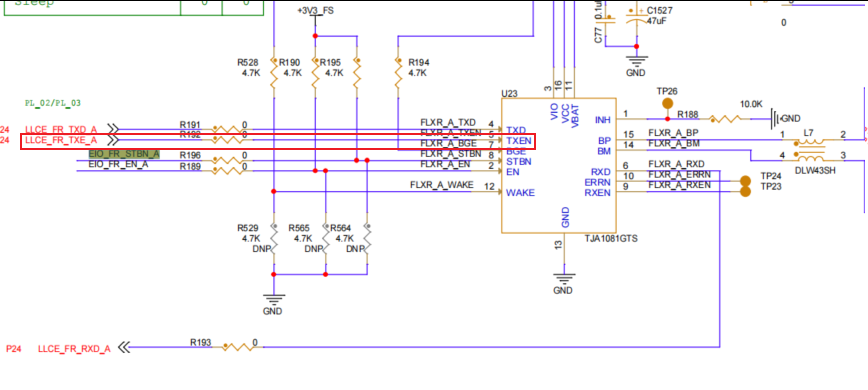The height and width of the screenshot is (390, 868).
Task: Select the R193 resistor zigzag symbol
Action: (237, 347)
